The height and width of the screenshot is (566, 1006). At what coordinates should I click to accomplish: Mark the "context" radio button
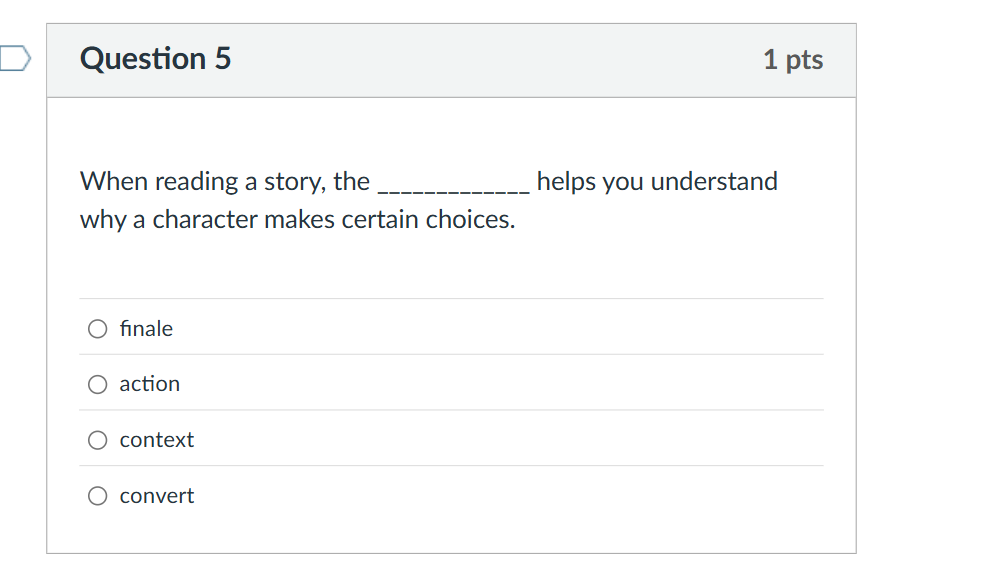coord(97,440)
